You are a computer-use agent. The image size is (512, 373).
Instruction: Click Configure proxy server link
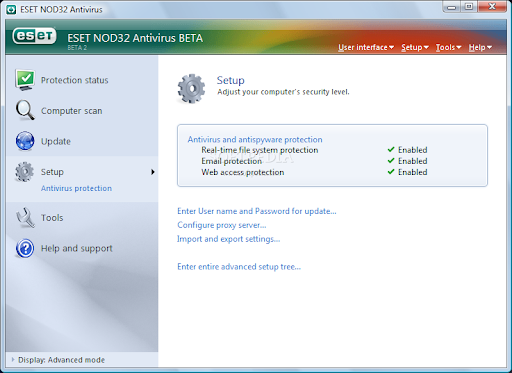pos(222,225)
